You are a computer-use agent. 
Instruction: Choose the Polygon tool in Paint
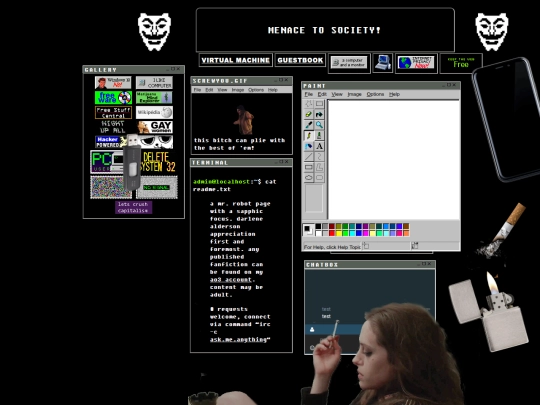click(319, 167)
